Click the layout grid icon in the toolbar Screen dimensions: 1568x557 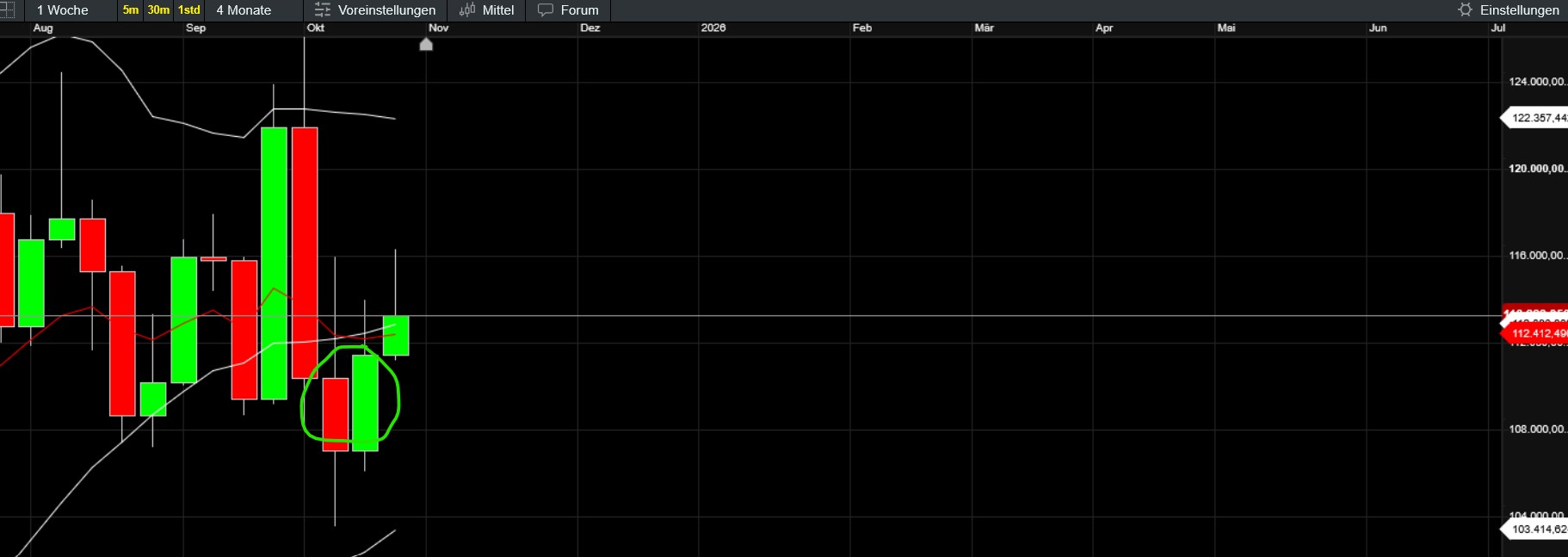tap(7, 9)
